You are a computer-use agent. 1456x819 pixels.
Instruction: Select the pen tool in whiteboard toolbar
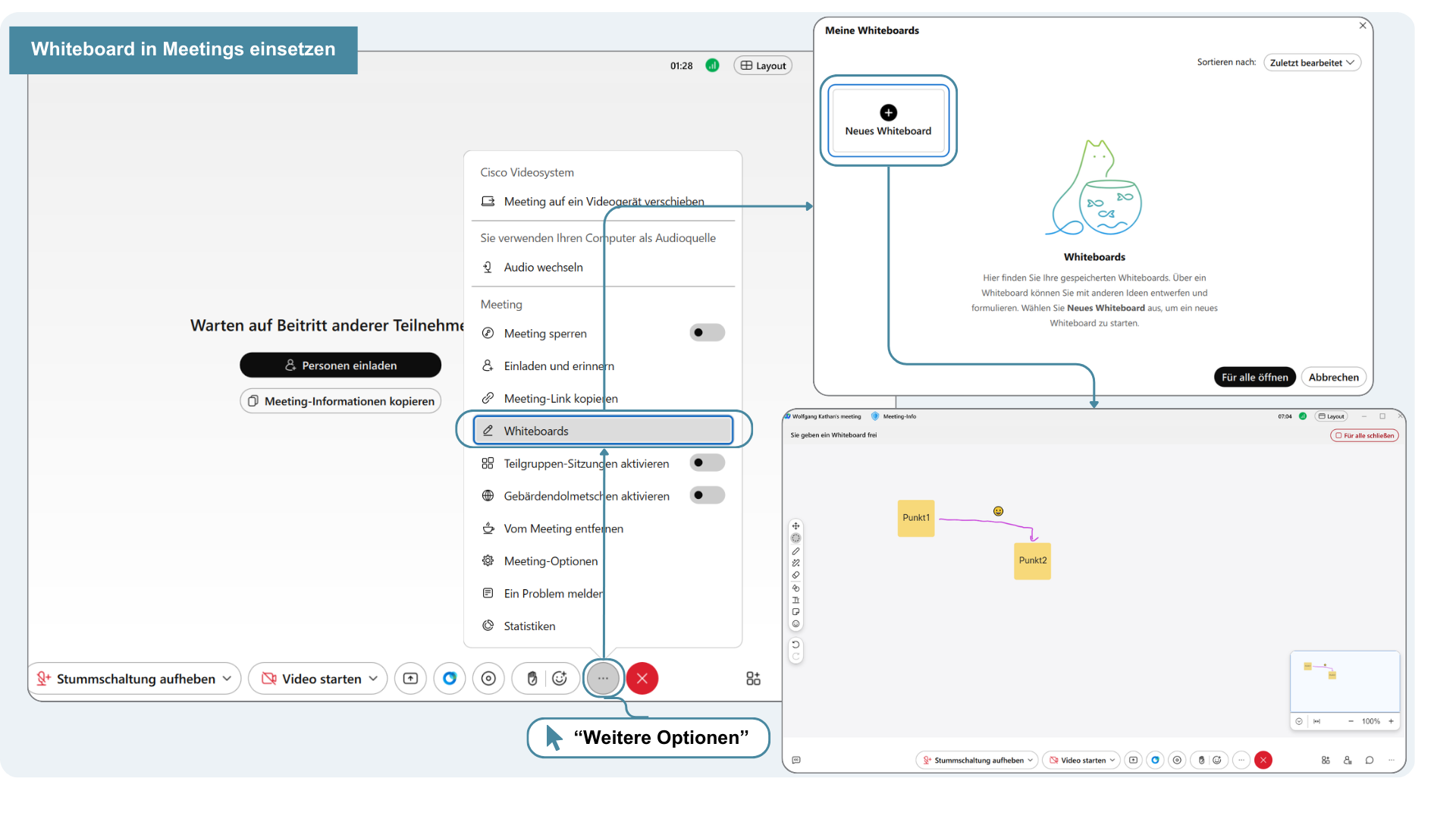point(795,551)
